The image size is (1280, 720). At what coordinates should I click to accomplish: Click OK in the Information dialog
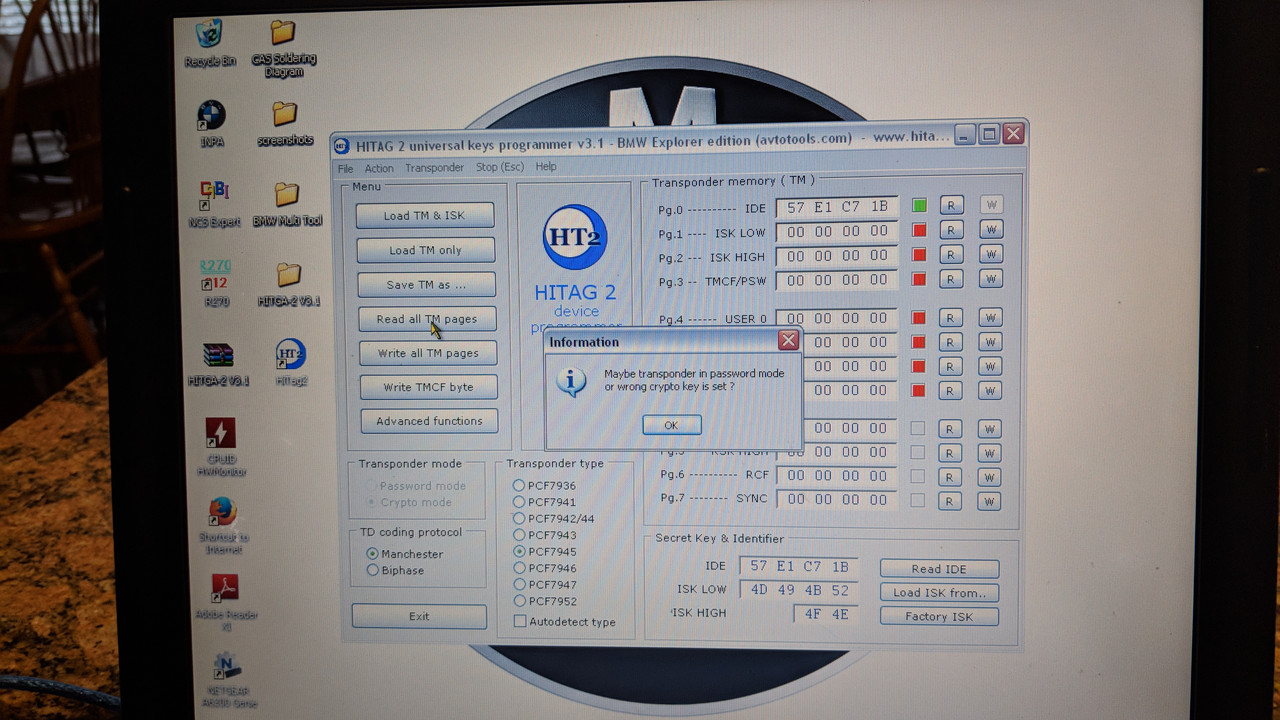[x=671, y=425]
